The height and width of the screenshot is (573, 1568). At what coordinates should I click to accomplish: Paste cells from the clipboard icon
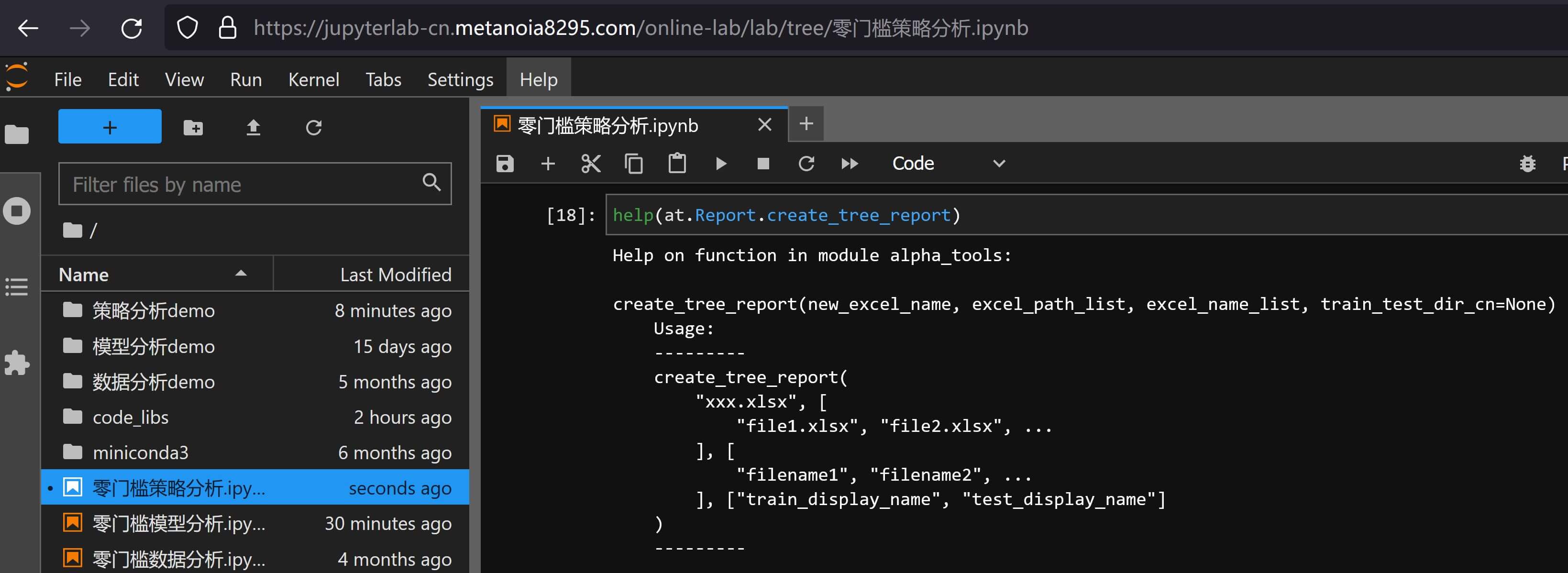point(677,163)
